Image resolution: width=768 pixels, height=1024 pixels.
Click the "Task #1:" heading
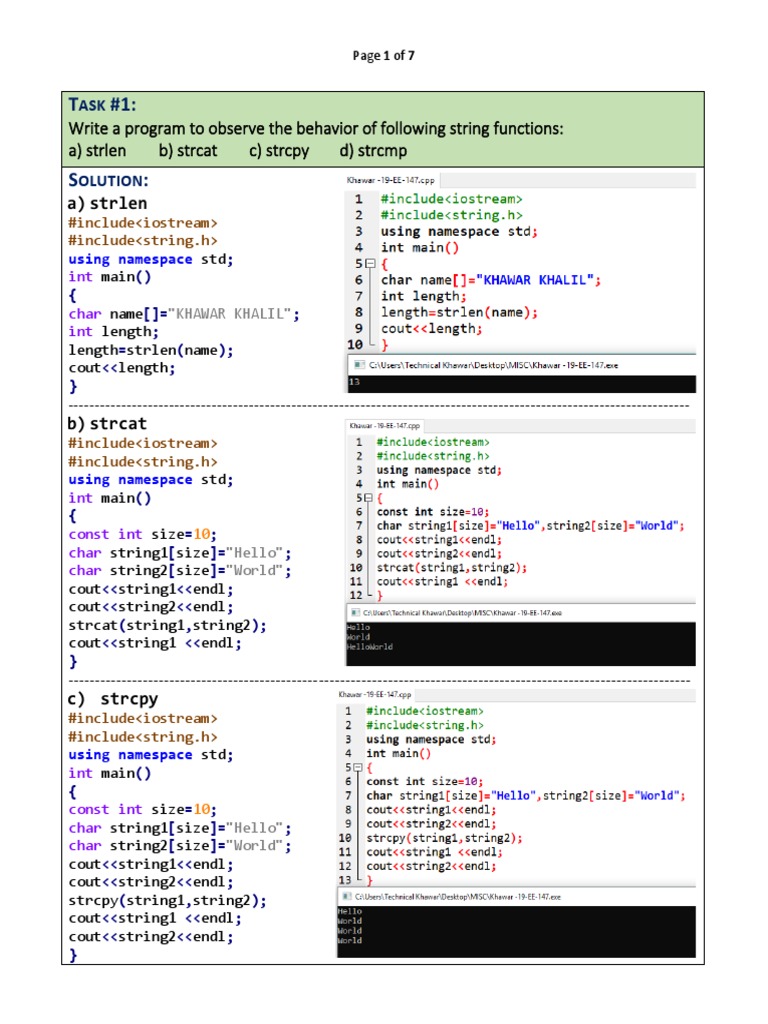(x=102, y=107)
